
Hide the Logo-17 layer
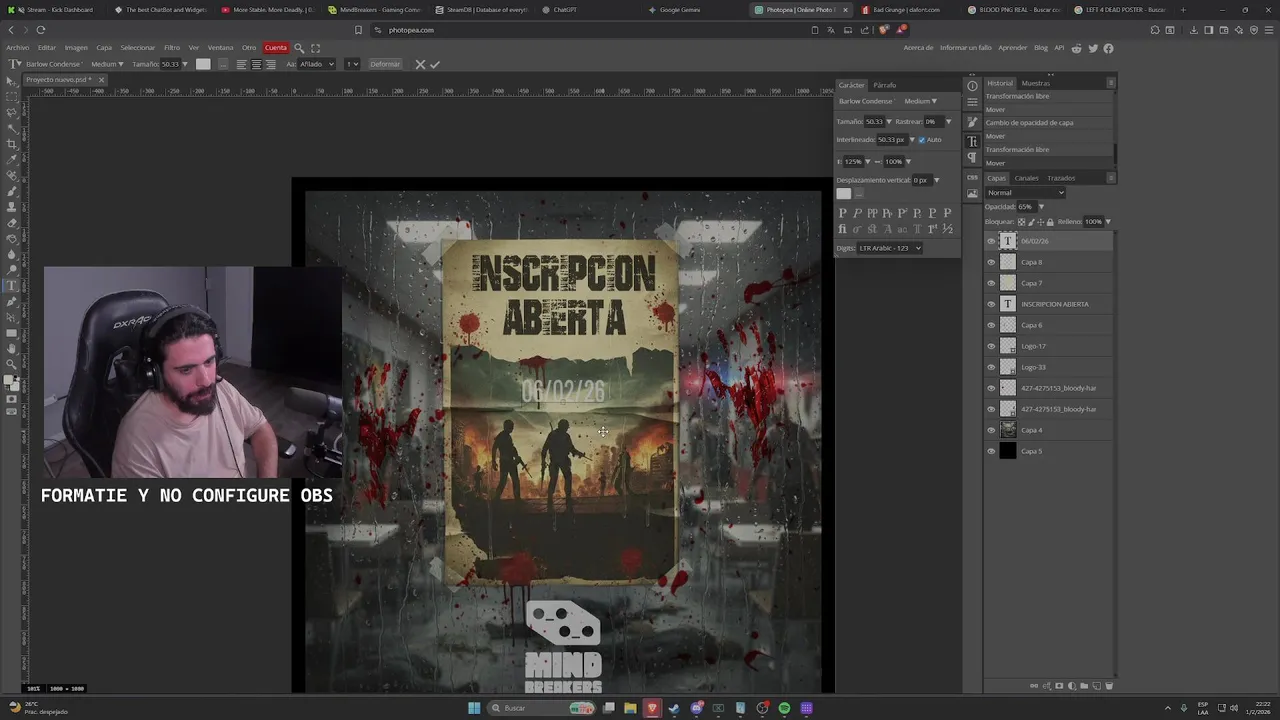[991, 346]
